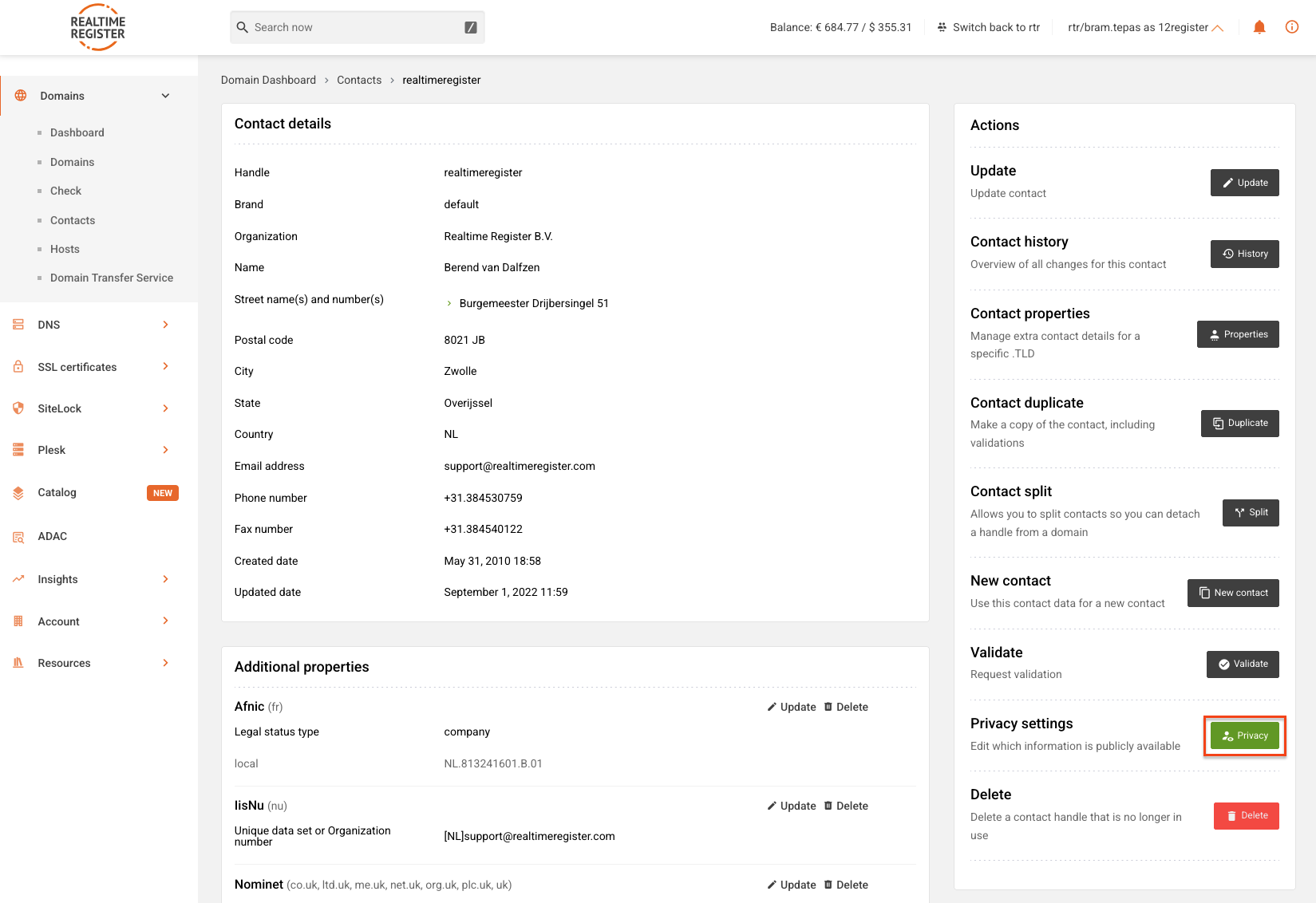Expand the SSL certificates chevron

pos(166,366)
